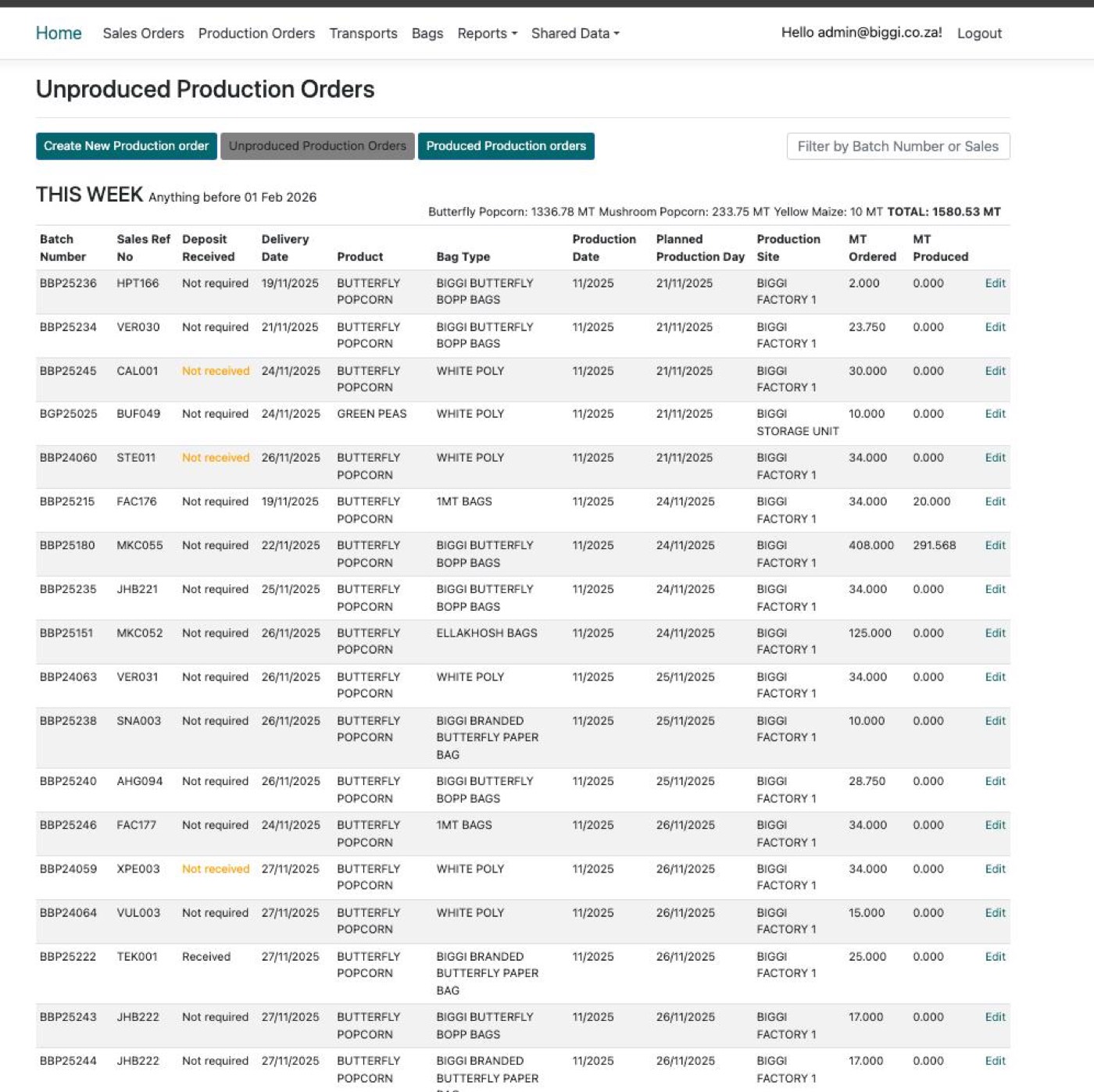
Task: Open the Production Orders page
Action: [x=256, y=33]
